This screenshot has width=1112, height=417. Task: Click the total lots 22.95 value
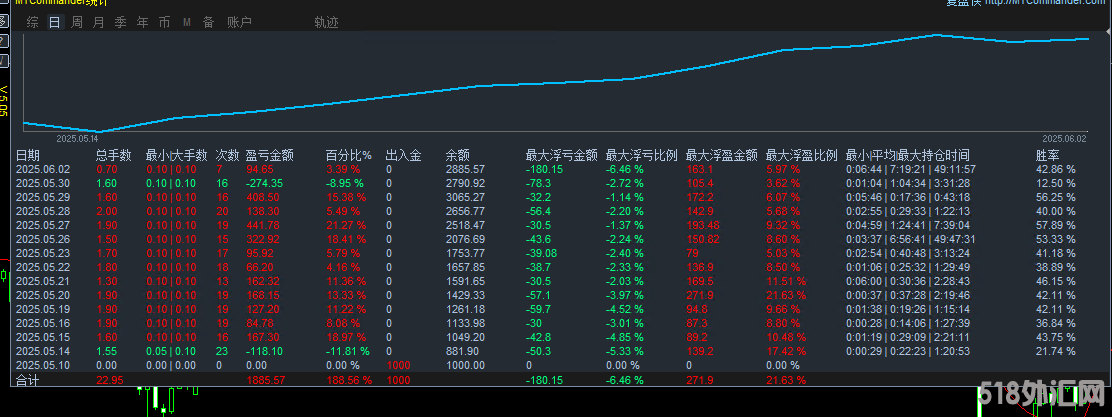(x=109, y=380)
